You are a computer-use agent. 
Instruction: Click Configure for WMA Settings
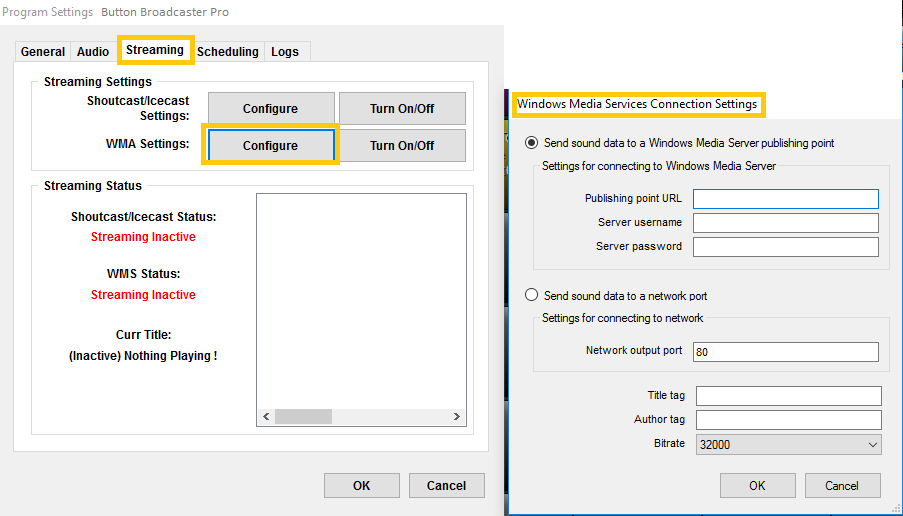point(271,145)
